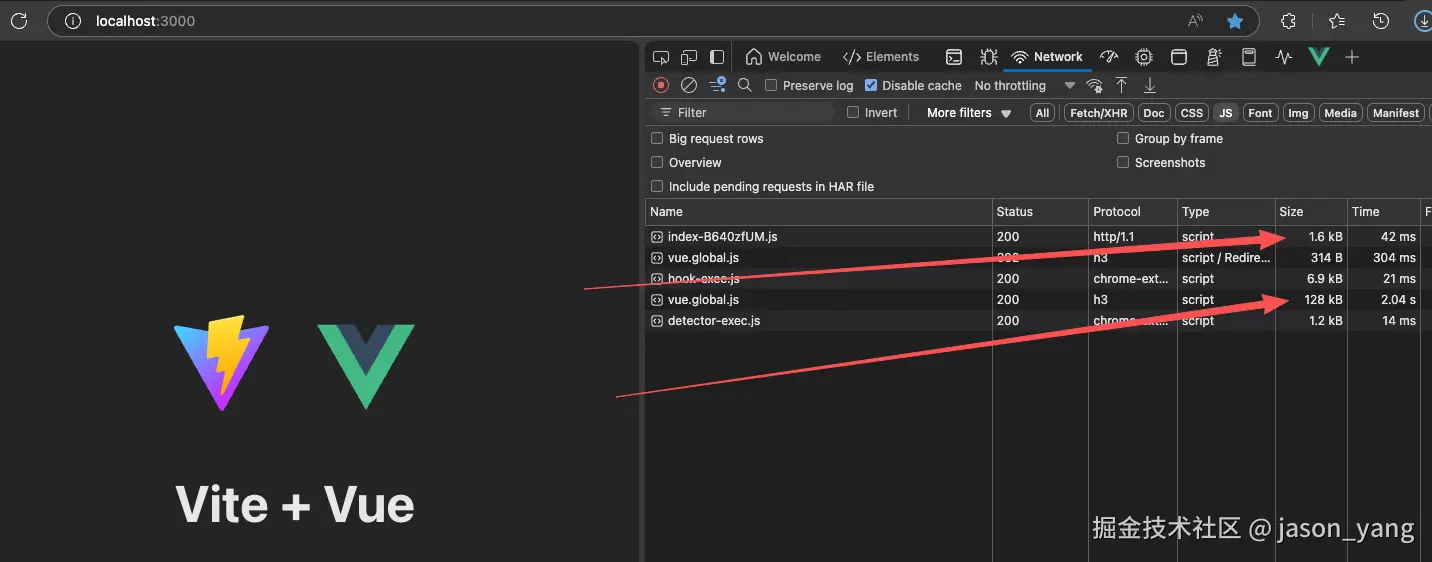
Task: Add another tool with the plus icon
Action: (1352, 57)
